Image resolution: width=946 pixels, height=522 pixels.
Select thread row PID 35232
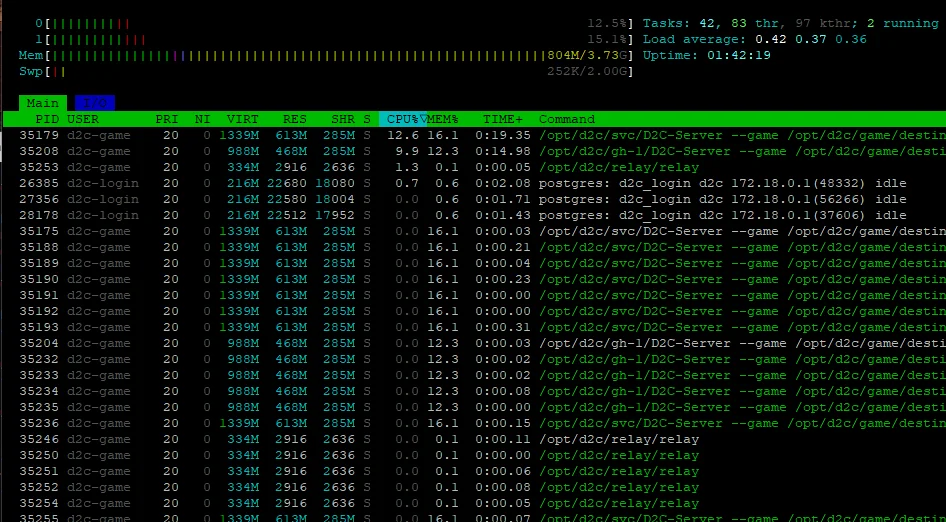pyautogui.click(x=473, y=359)
